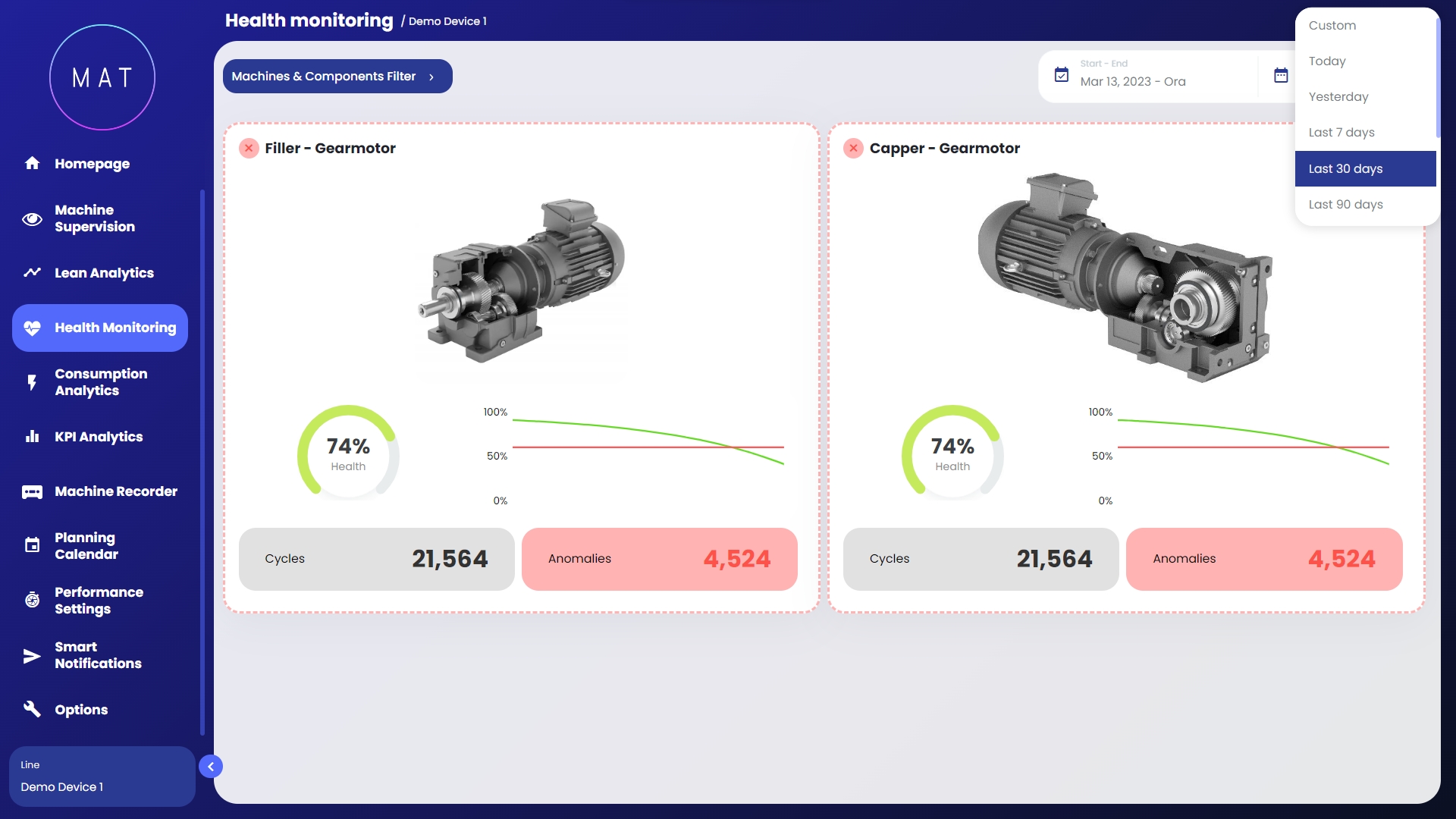Expand Machines & Components Filter

coord(337,77)
